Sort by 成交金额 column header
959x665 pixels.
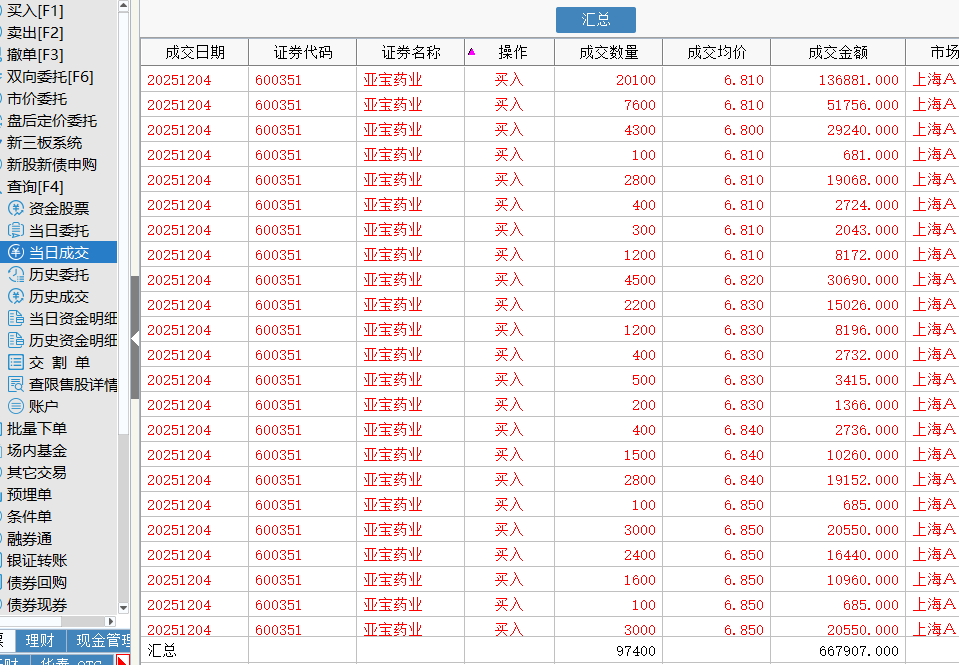(x=838, y=52)
